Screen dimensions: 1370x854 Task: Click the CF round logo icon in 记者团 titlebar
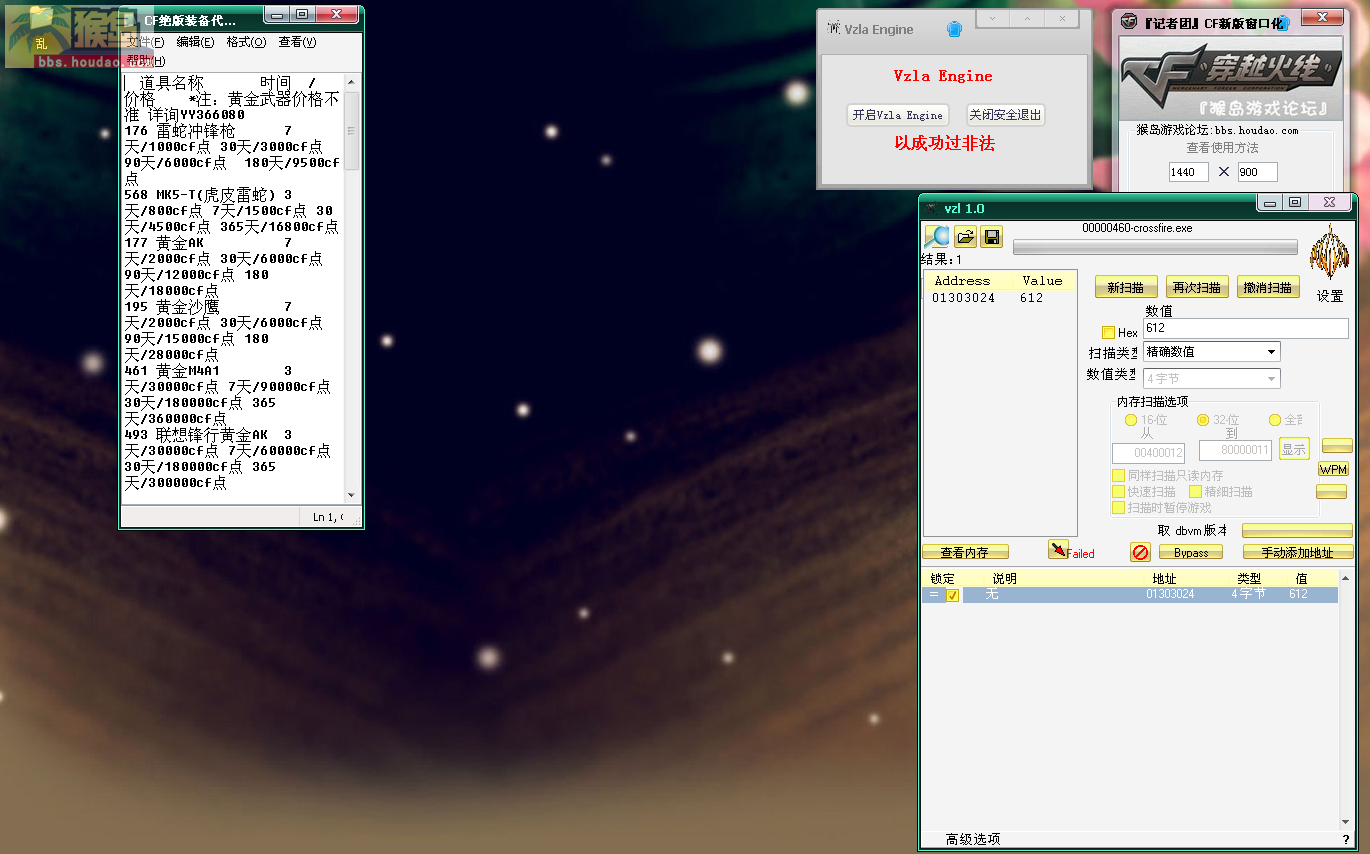(x=1129, y=21)
